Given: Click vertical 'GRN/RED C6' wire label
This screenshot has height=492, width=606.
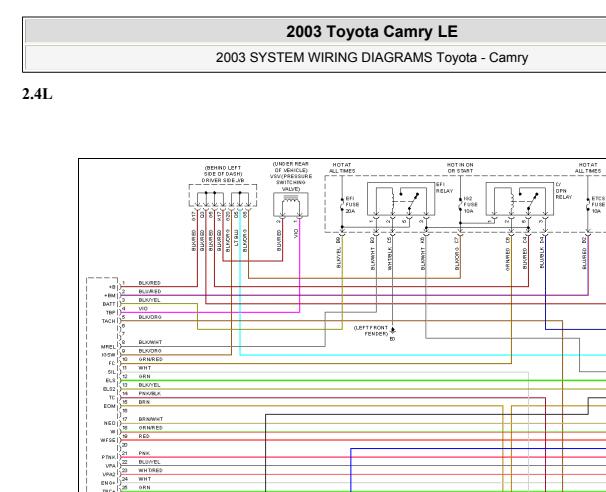Looking at the screenshot, I should tap(508, 253).
